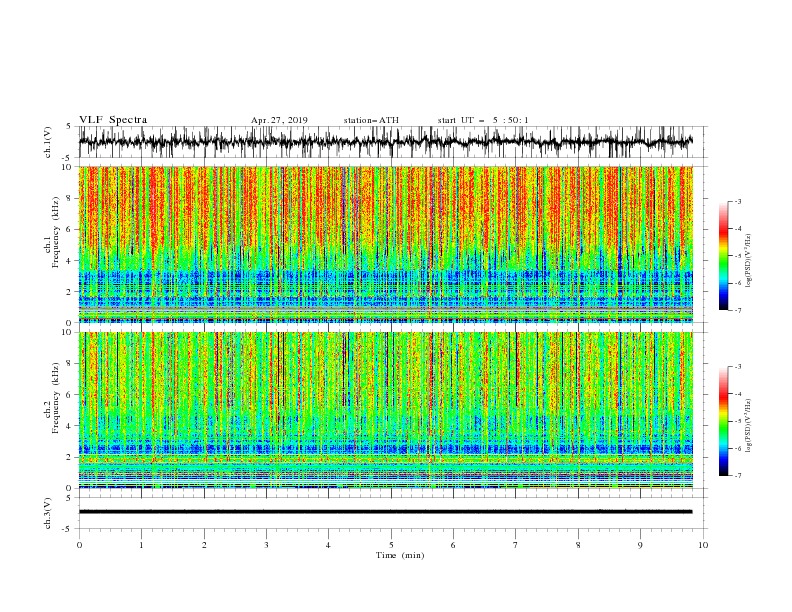Screen dimensions: 792x612
Task: Click the "ch.3(V)" axis label
Action: pos(48,513)
